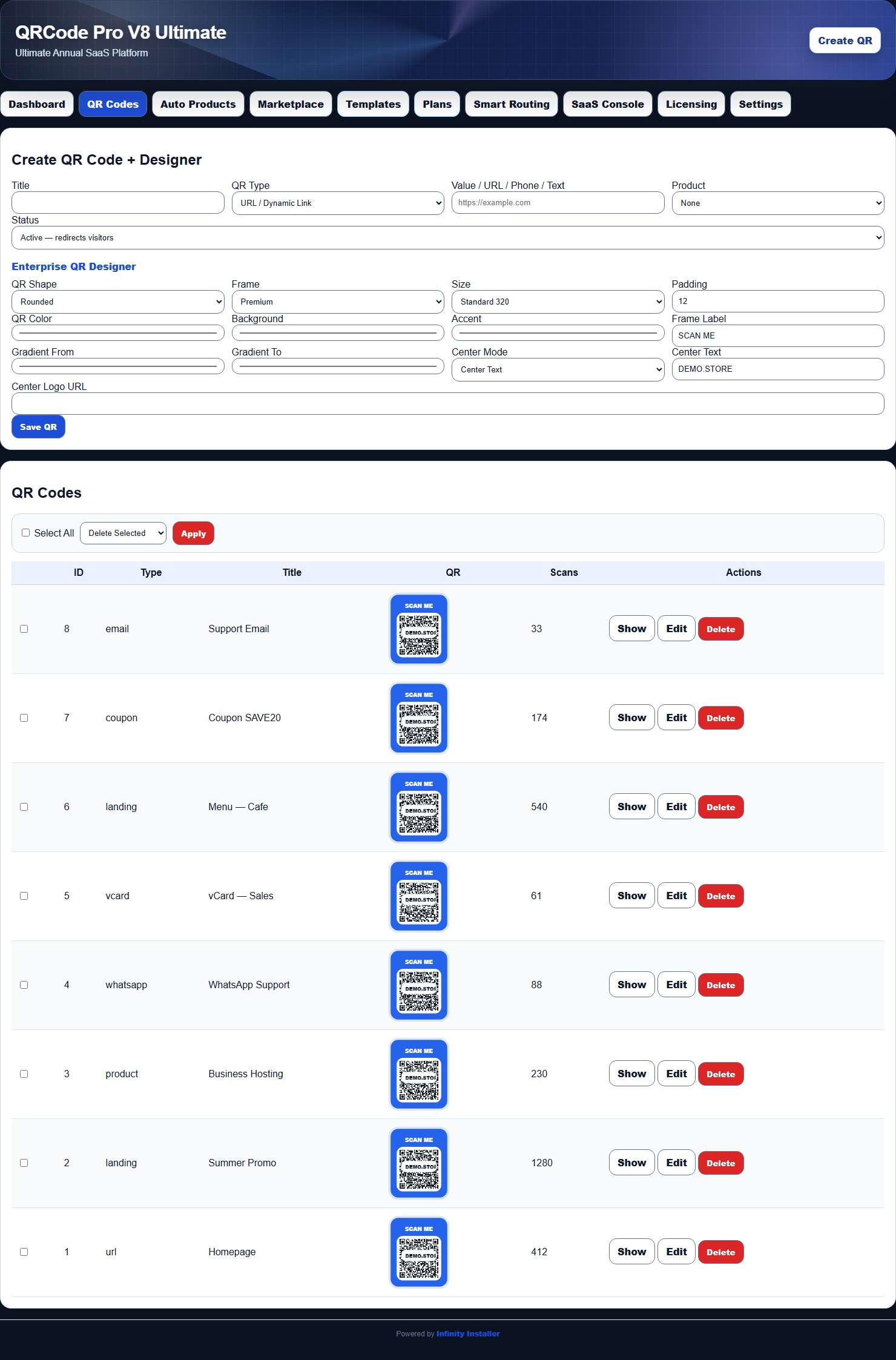Open the Summer Promo QR image
The image size is (896, 1360).
click(419, 1163)
